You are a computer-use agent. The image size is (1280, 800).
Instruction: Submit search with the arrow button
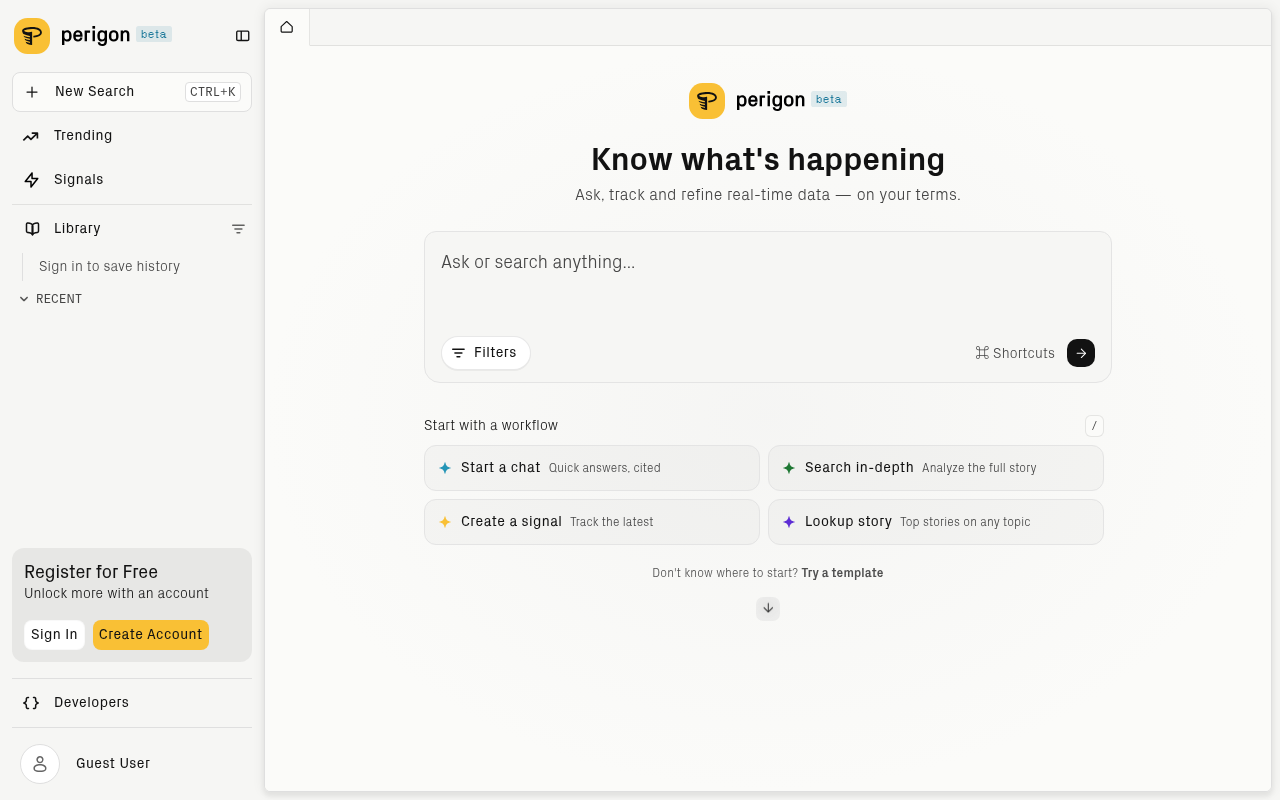pyautogui.click(x=1080, y=353)
